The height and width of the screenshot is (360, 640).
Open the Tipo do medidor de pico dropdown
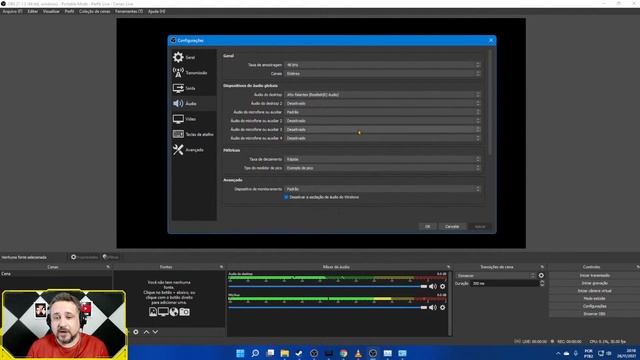(x=383, y=168)
